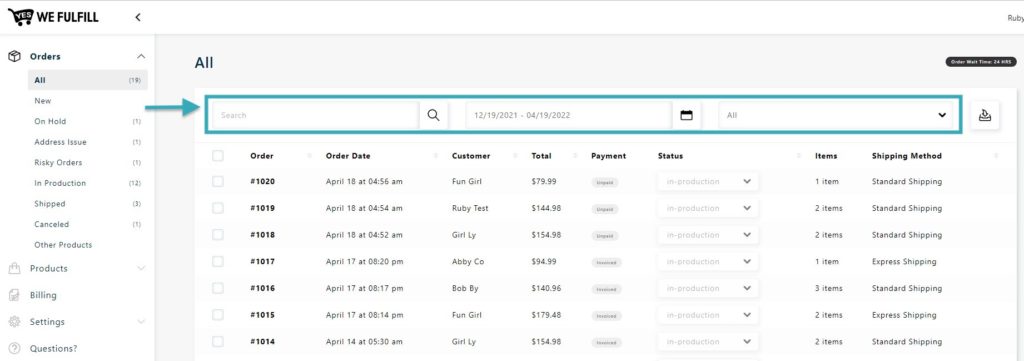Sort by Total column arrows
The height and width of the screenshot is (361, 1024).
575,156
